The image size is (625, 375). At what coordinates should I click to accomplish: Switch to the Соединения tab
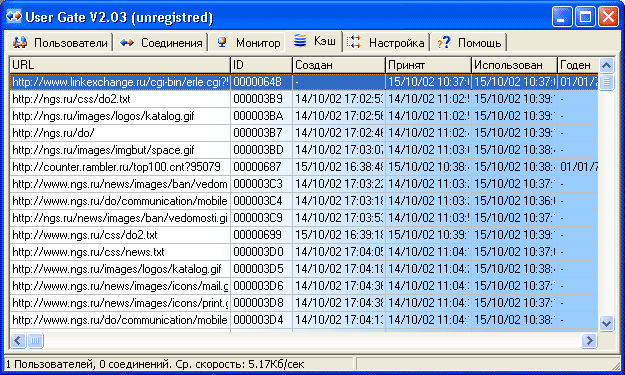click(161, 42)
